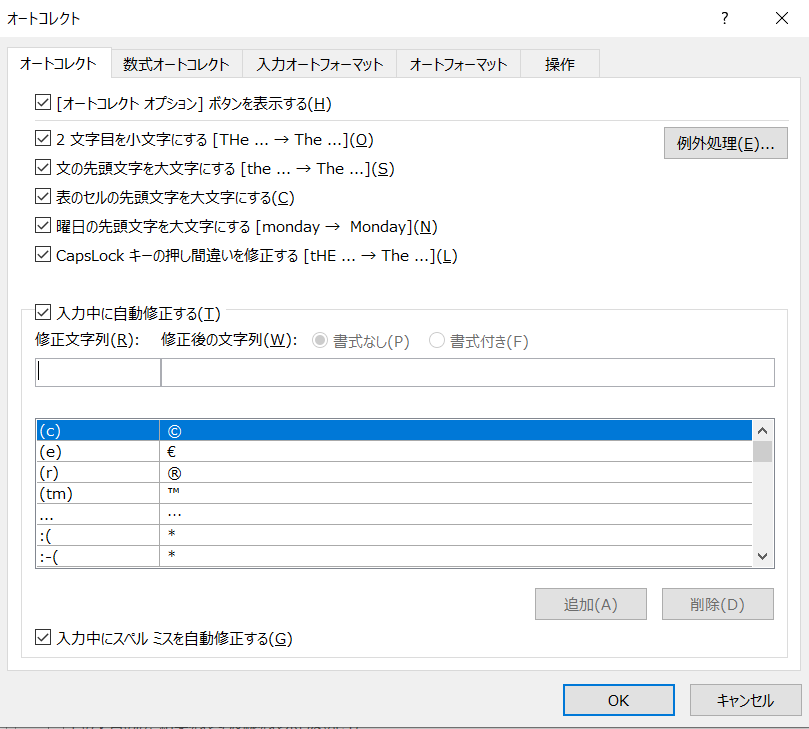Disable 入力中に自動修正する option
The width and height of the screenshot is (809, 729).
(42, 311)
